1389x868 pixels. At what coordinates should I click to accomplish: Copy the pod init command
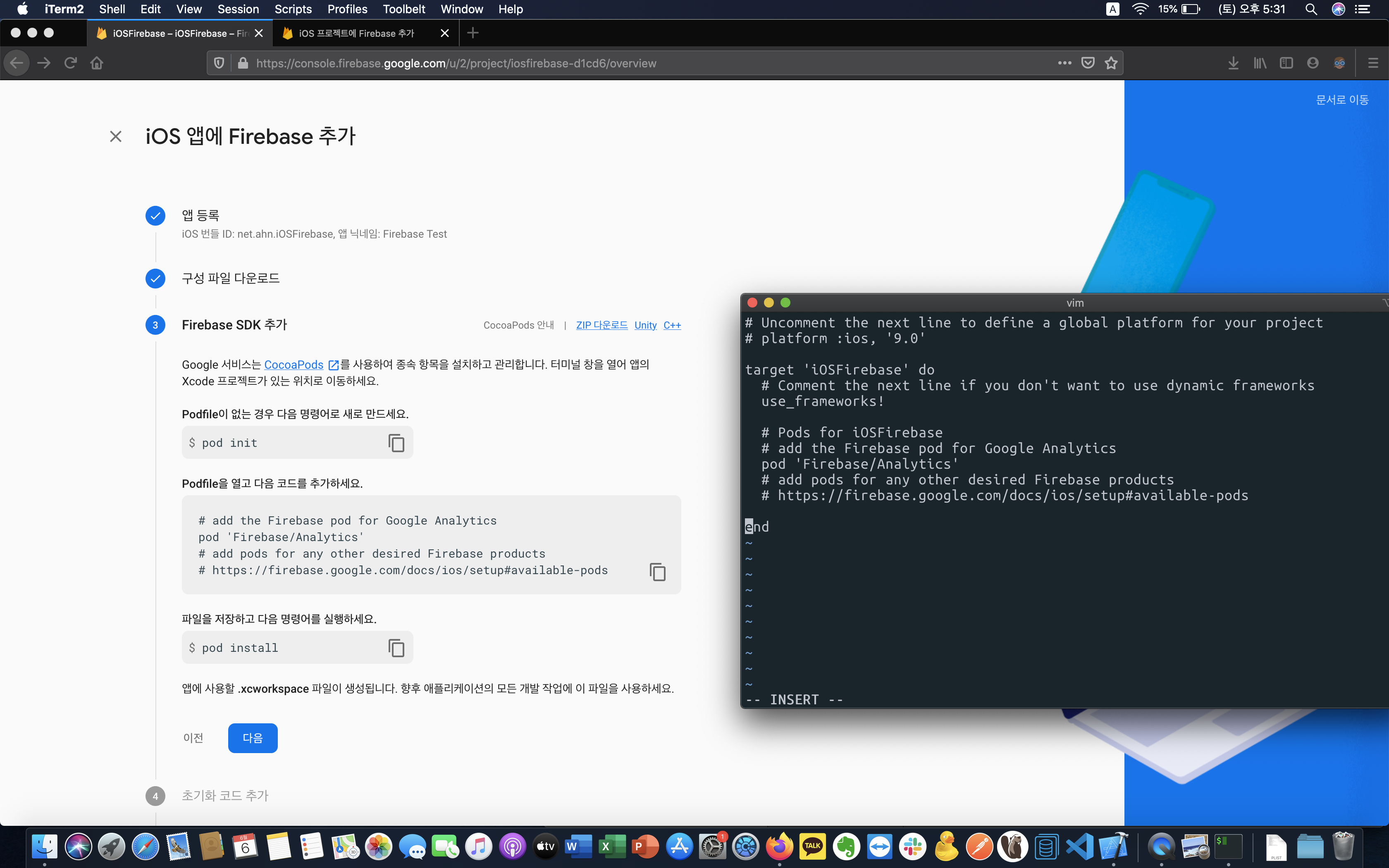[396, 443]
